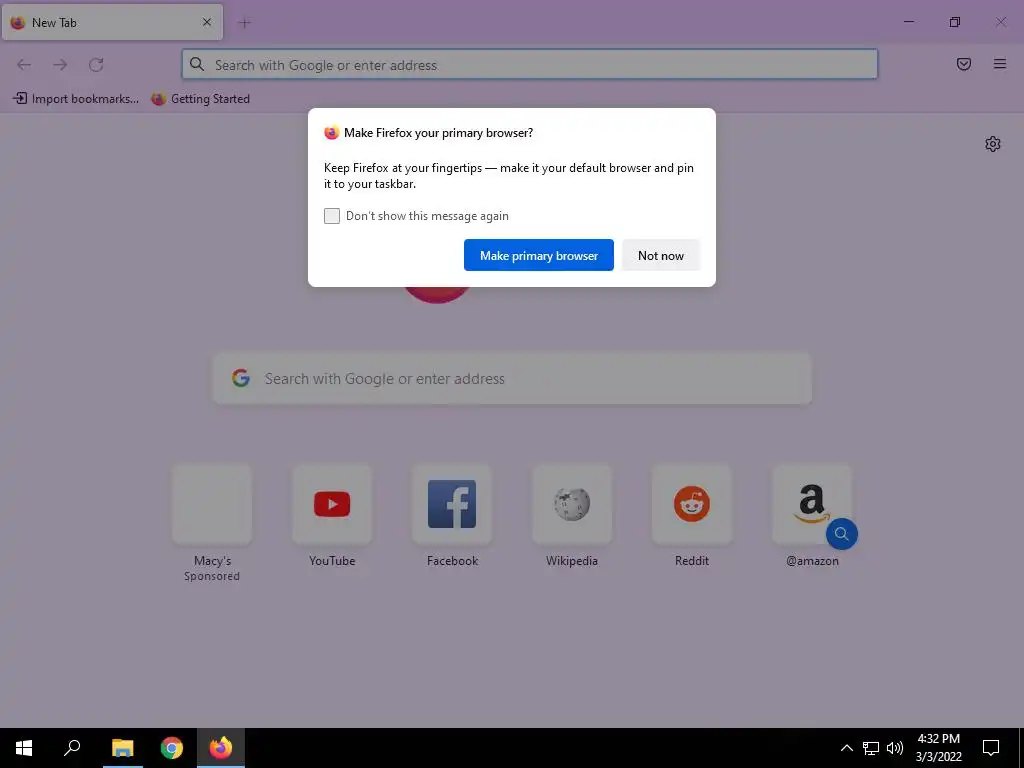Viewport: 1024px width, 768px height.
Task: Open volume control tray icon
Action: click(895, 748)
